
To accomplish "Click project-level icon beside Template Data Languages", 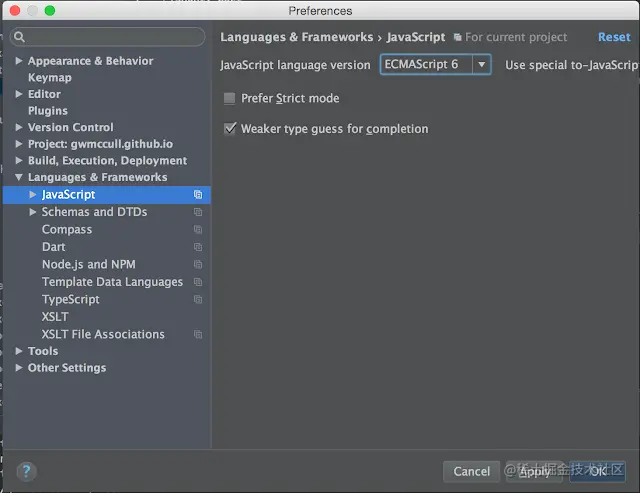I will [x=198, y=282].
